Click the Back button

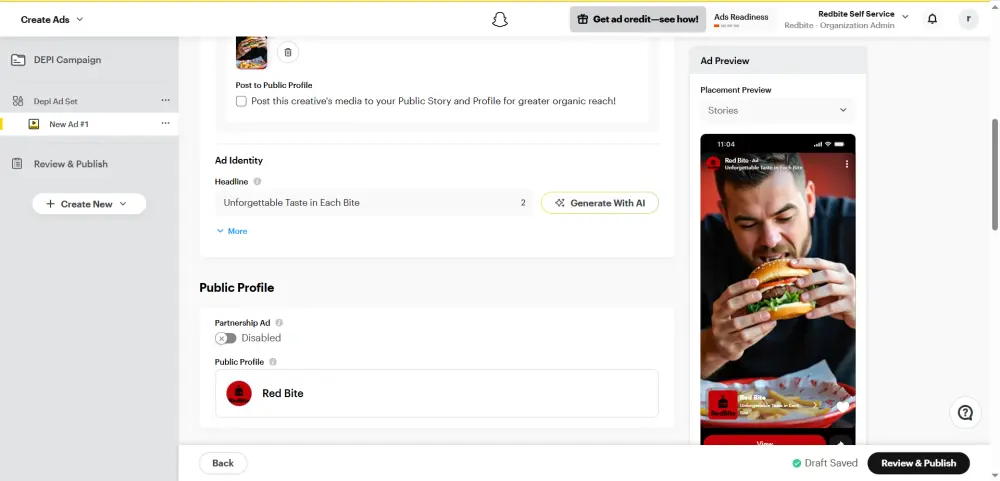223,463
